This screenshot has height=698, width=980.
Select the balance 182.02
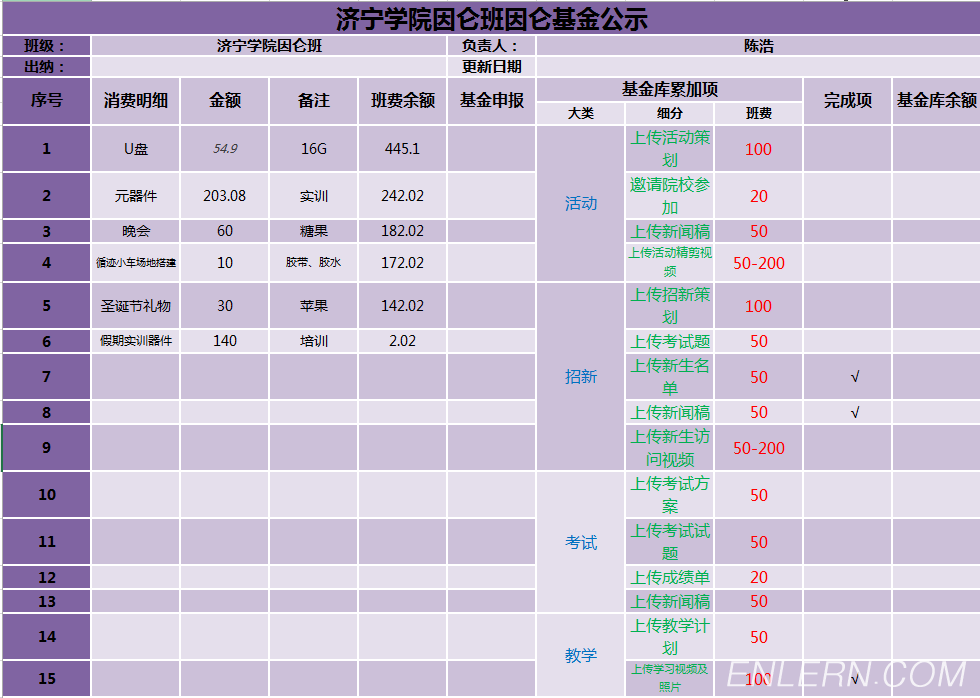pos(402,231)
